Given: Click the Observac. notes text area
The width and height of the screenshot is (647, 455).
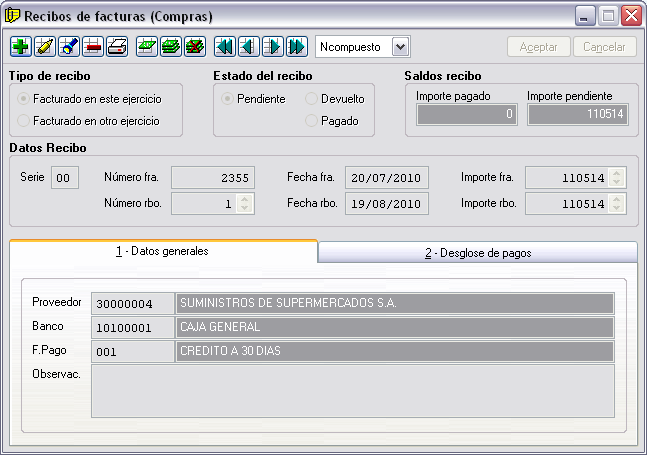Looking at the screenshot, I should 353,391.
